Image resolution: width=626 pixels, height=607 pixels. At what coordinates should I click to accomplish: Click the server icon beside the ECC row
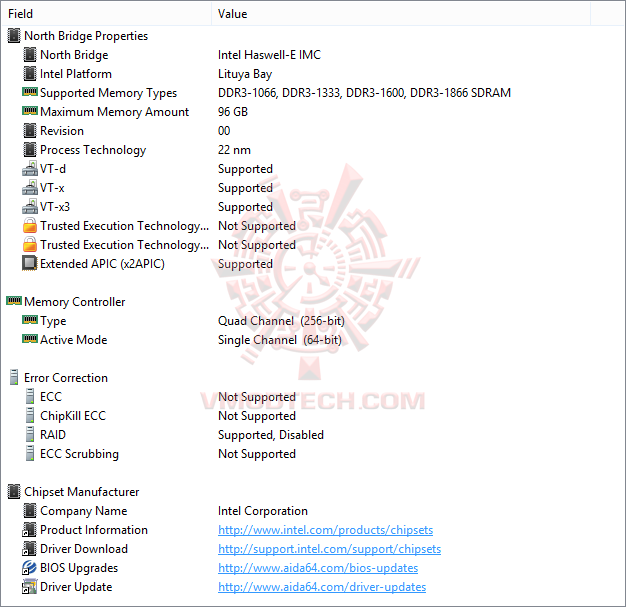tap(30, 396)
